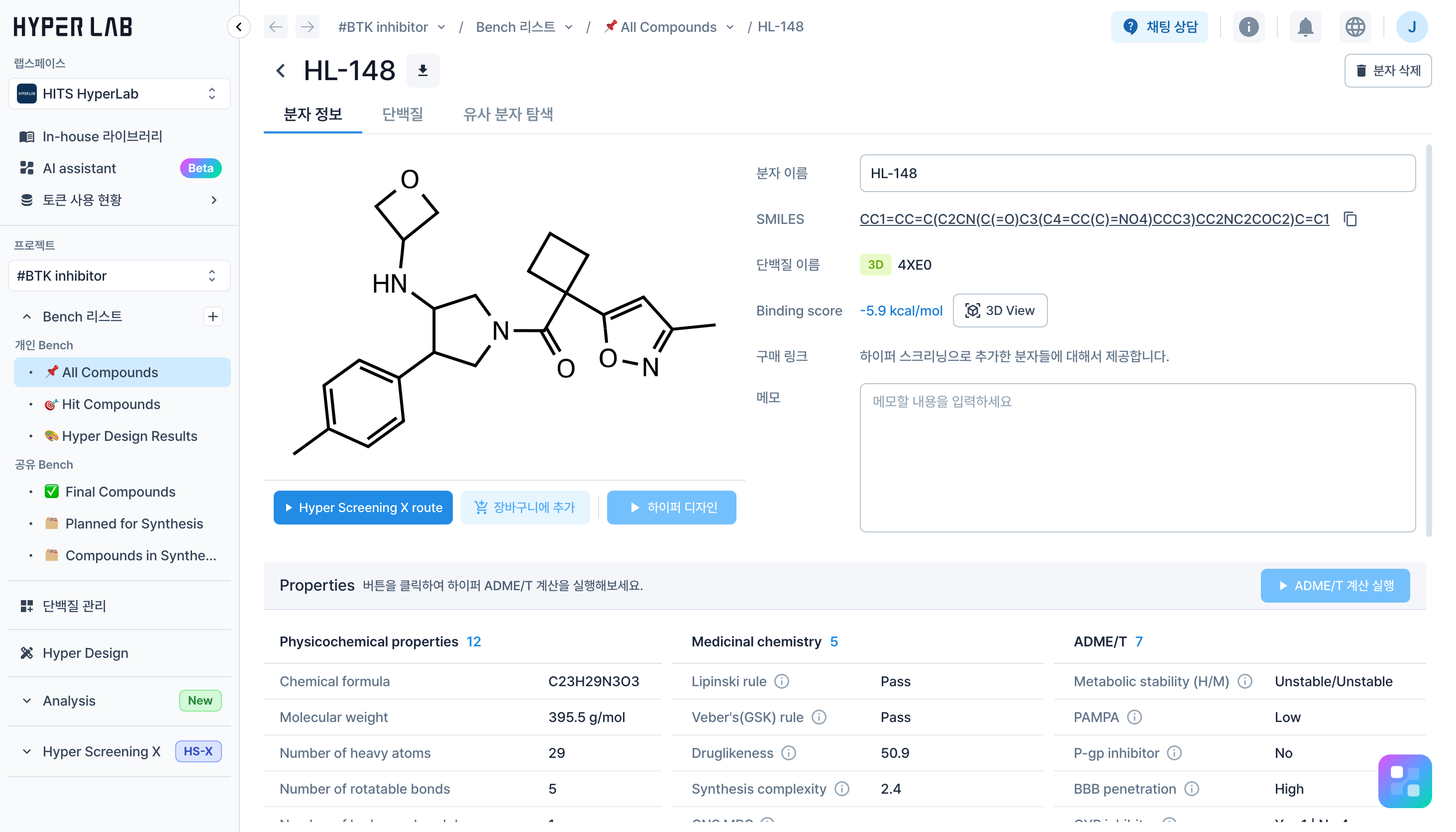Open the floating AI assistant widget

[x=1404, y=781]
